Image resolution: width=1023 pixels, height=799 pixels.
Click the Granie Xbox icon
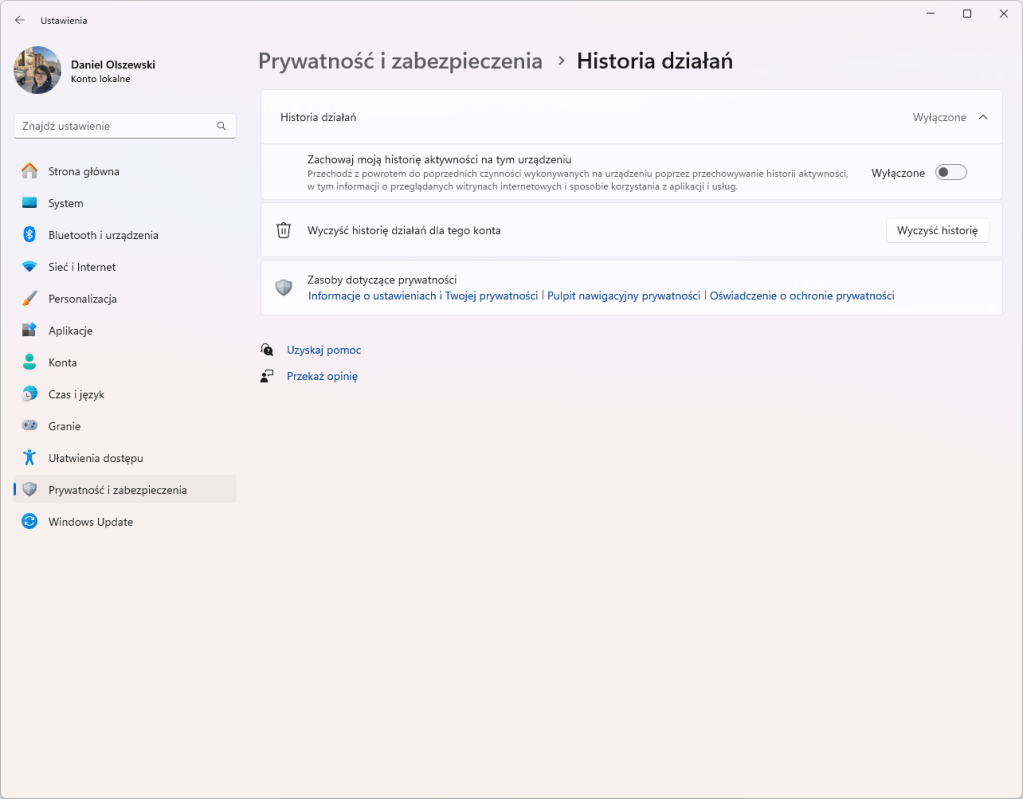click(30, 426)
